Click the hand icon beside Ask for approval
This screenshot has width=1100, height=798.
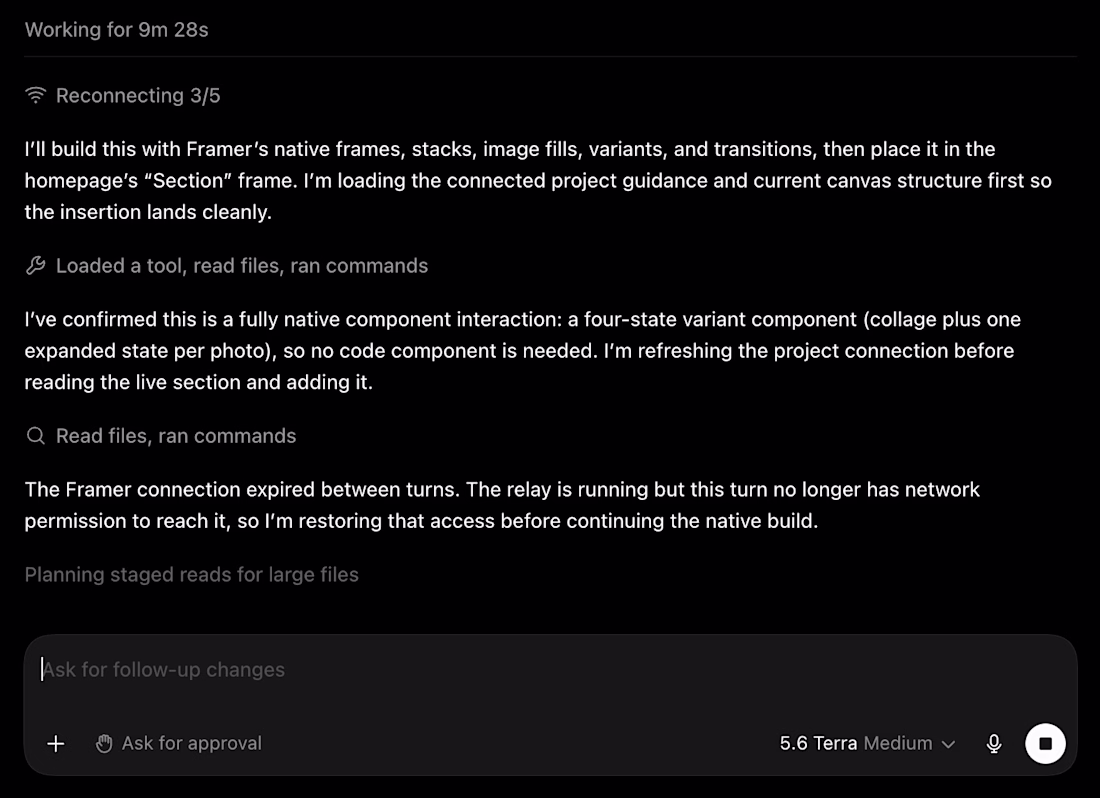click(104, 743)
